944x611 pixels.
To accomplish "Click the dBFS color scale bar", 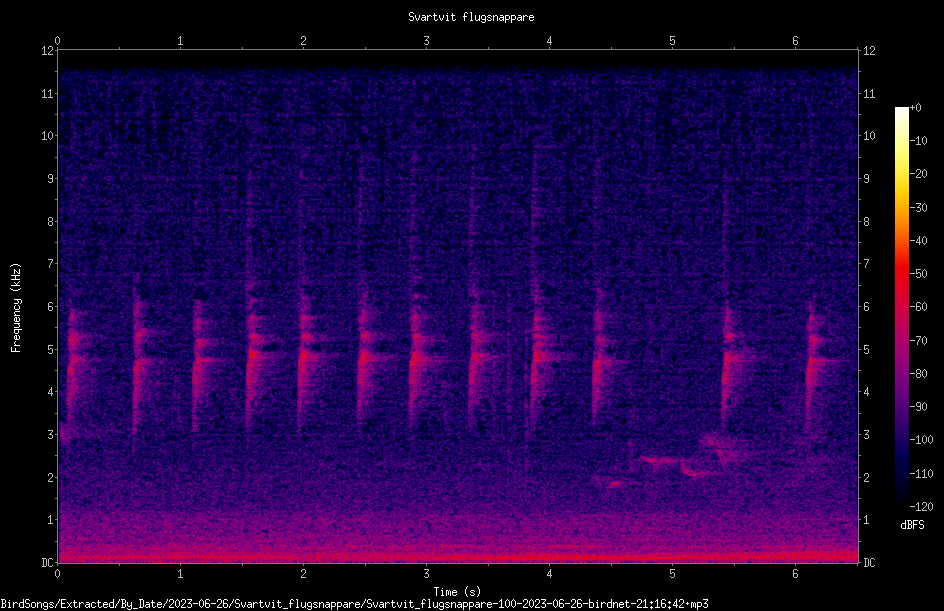I will coord(901,306).
